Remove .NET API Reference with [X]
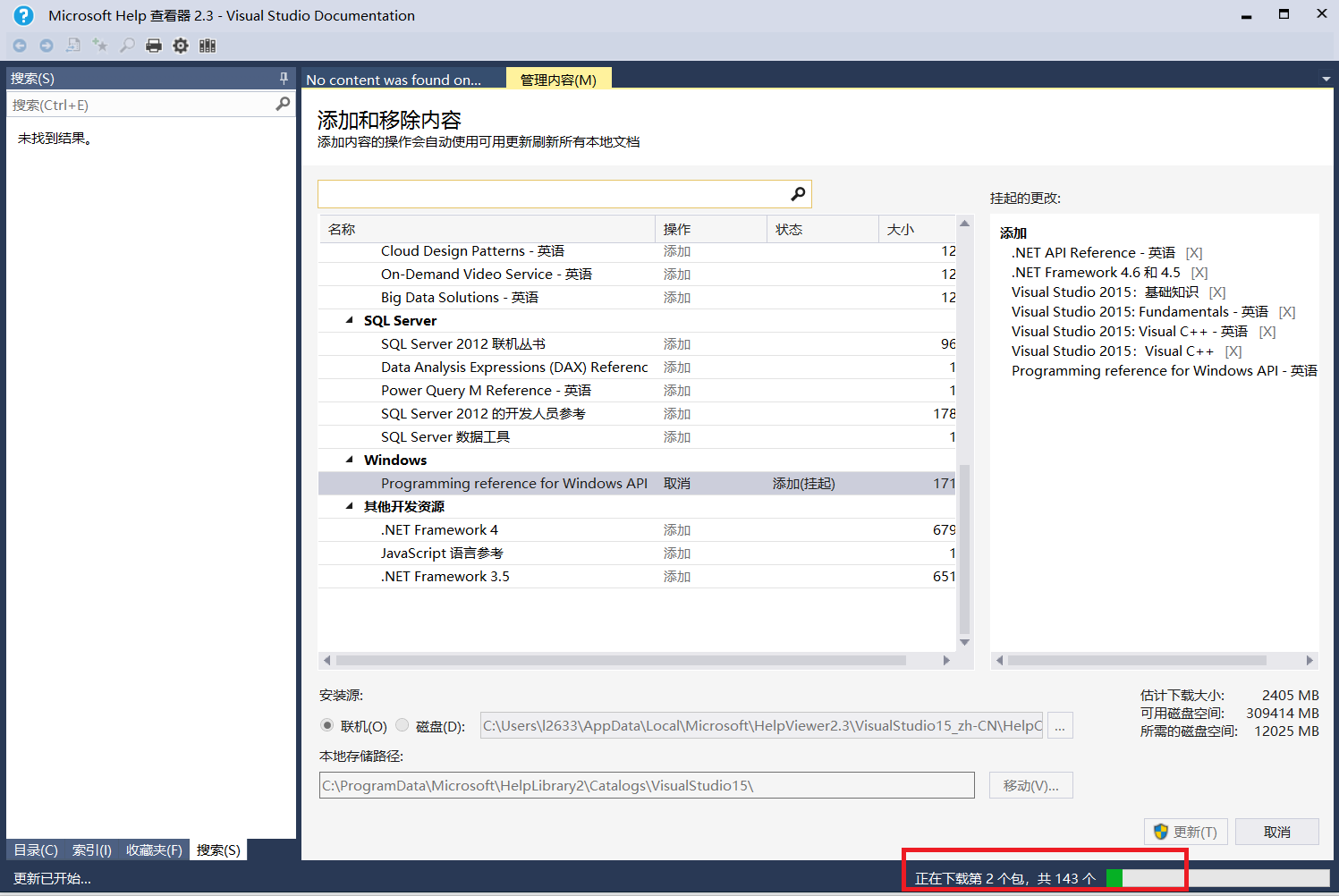The width and height of the screenshot is (1339, 896). 1194,253
